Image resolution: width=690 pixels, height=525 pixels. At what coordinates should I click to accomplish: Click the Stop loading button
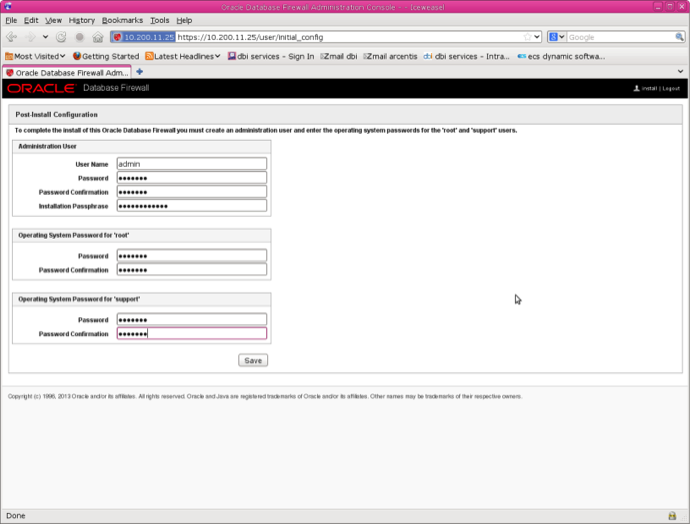[x=79, y=37]
